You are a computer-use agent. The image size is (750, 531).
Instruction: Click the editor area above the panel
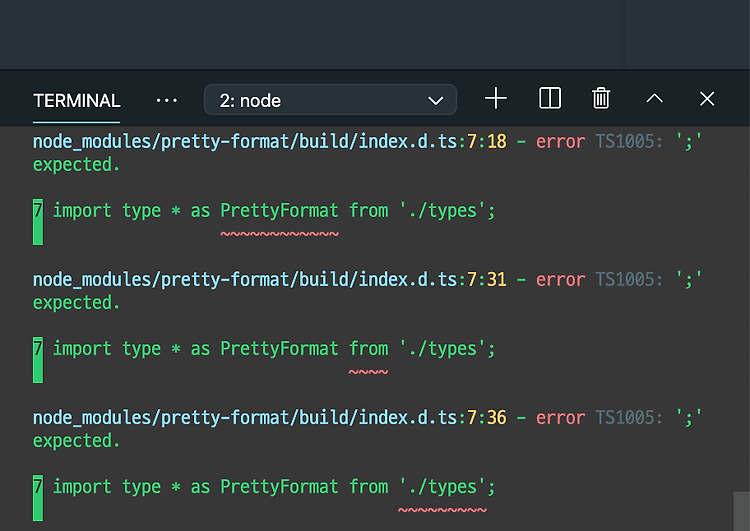coord(375,33)
